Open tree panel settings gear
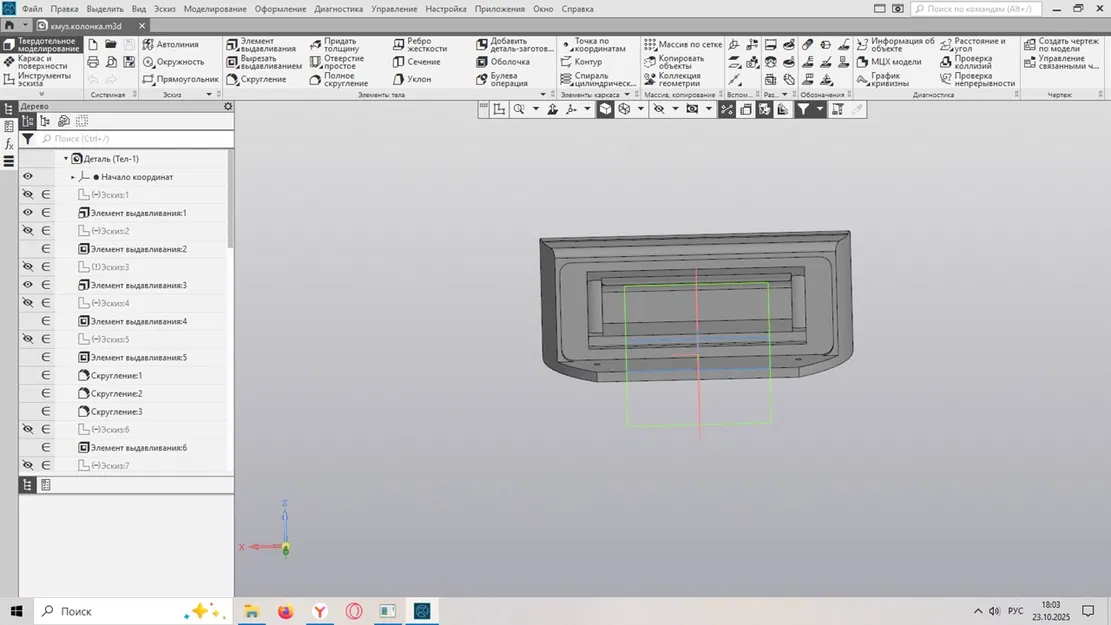This screenshot has height=625, width=1111. [227, 106]
